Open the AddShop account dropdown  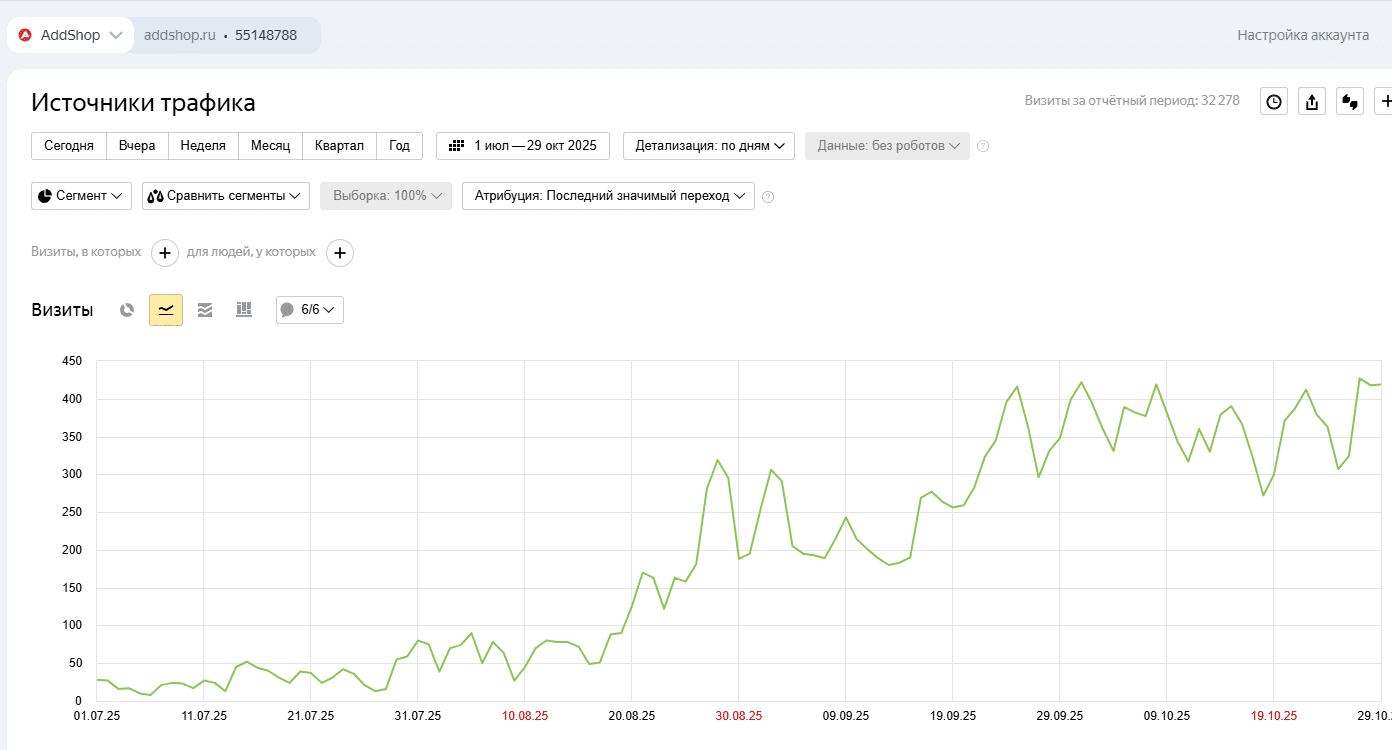tap(71, 35)
